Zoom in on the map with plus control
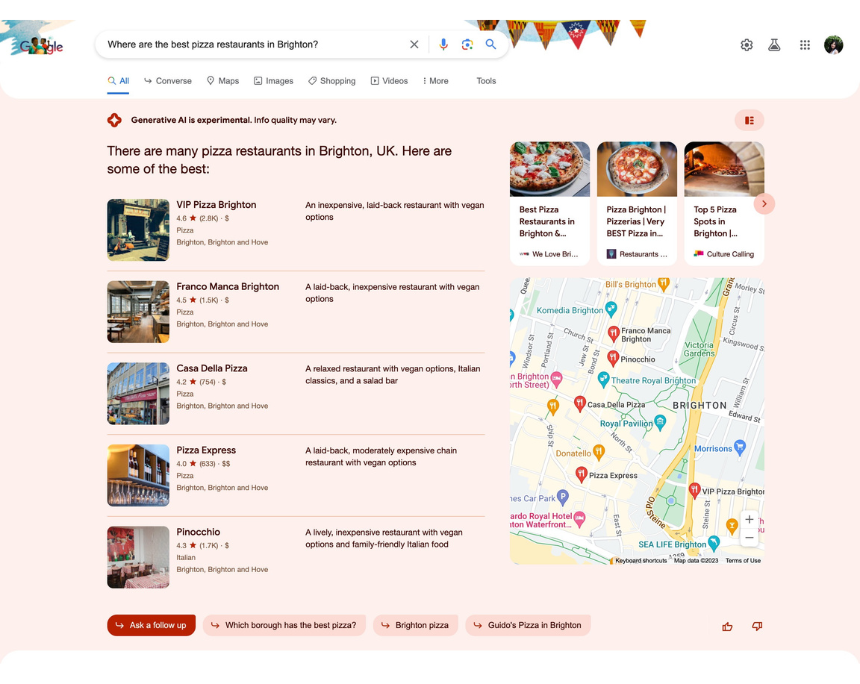860x684 pixels. [x=749, y=519]
